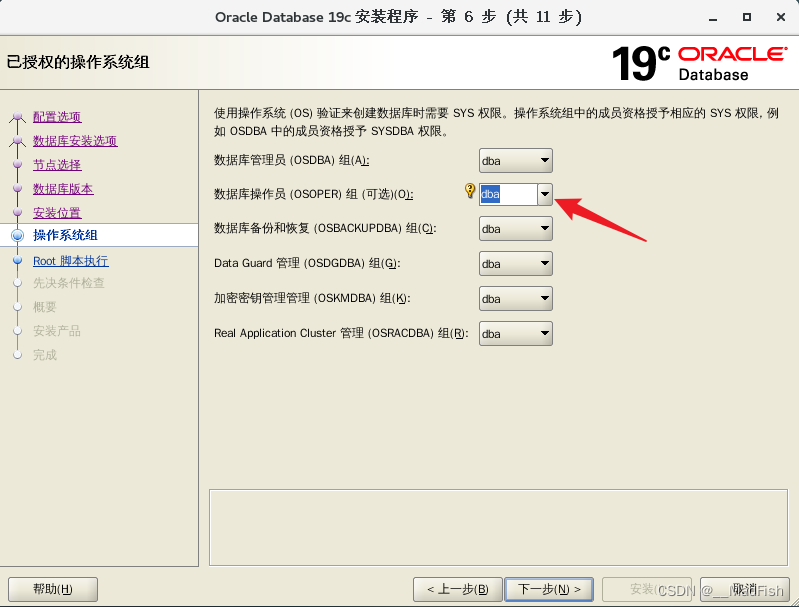Go to the 配置选项 step

point(57,117)
